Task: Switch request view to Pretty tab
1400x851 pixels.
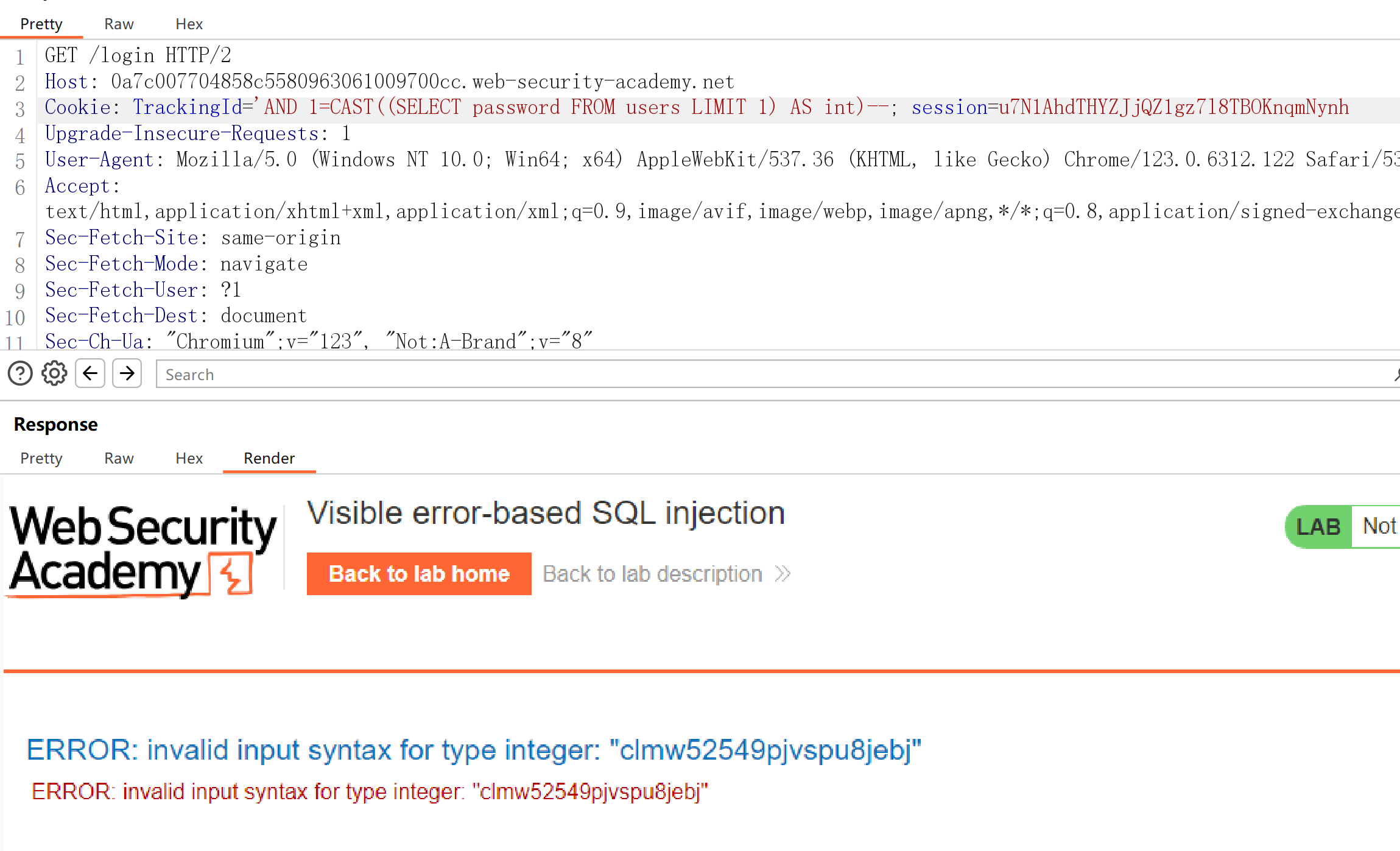Action: pyautogui.click(x=41, y=24)
